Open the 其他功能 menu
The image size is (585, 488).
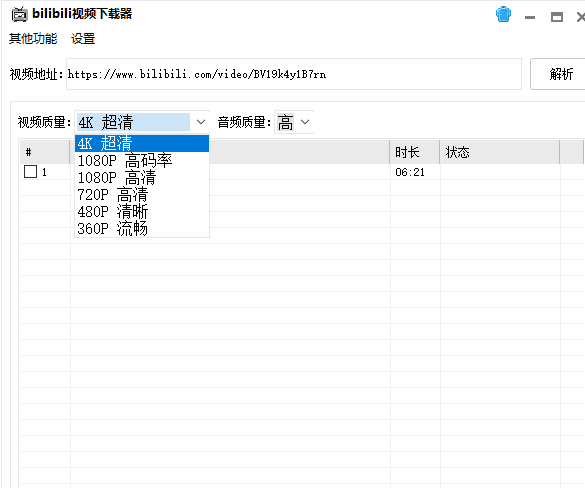pyautogui.click(x=33, y=38)
